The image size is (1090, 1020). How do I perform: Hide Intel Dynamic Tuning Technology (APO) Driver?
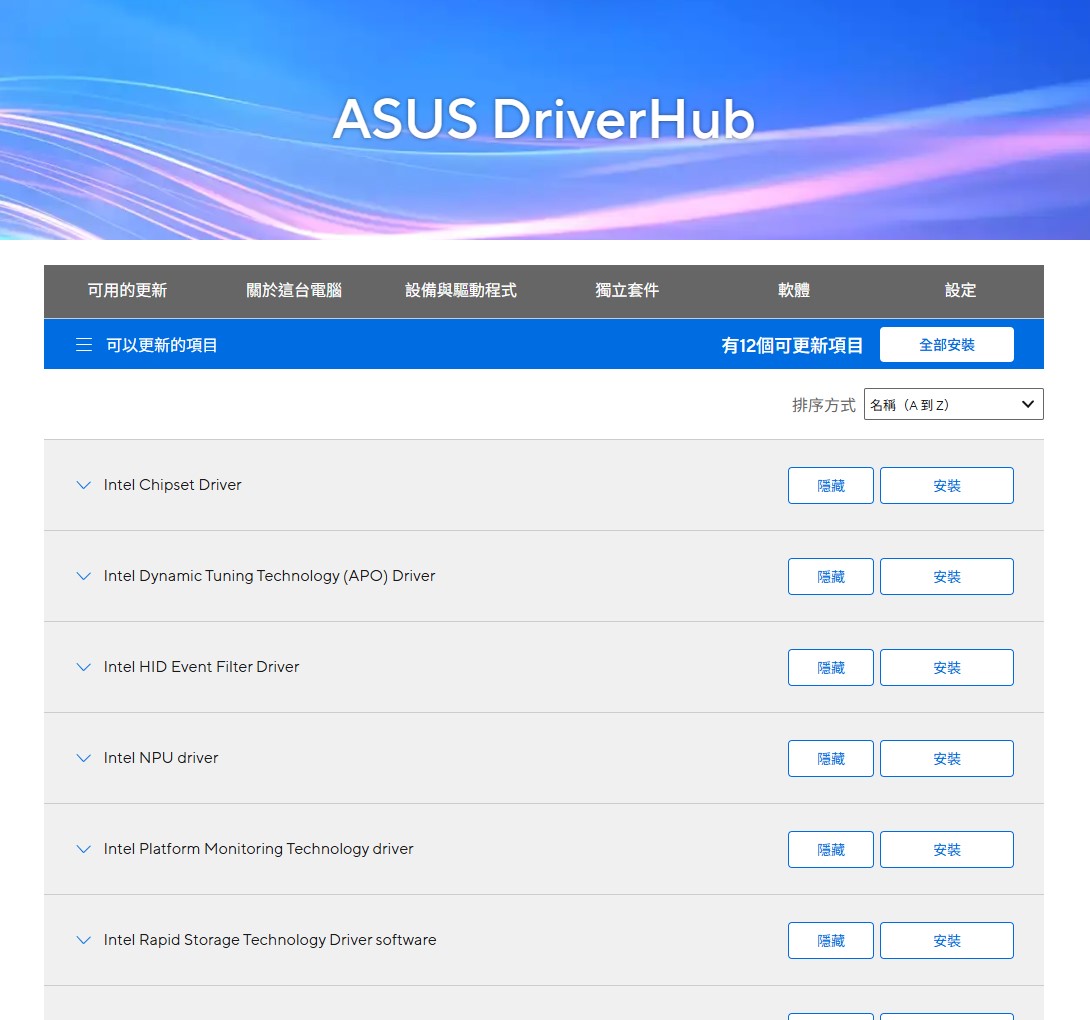click(x=831, y=576)
